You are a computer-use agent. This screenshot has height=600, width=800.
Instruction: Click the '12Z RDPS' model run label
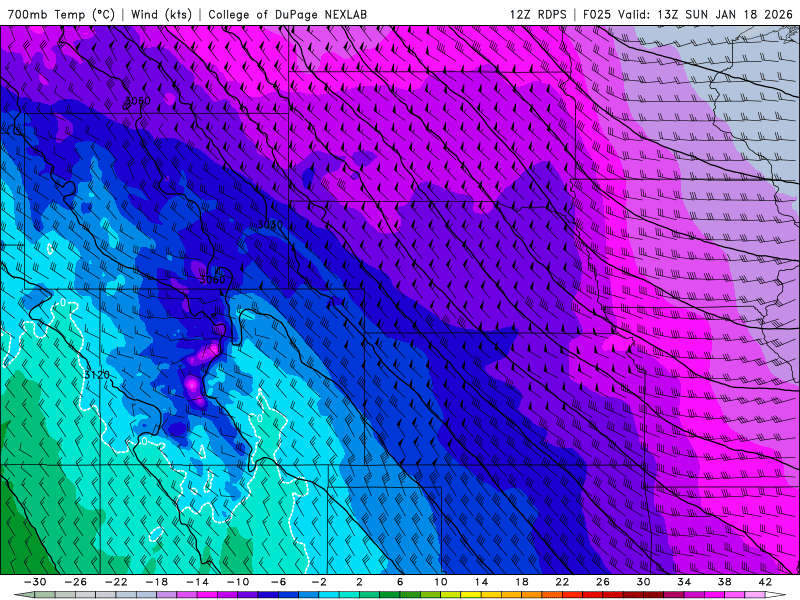(538, 14)
